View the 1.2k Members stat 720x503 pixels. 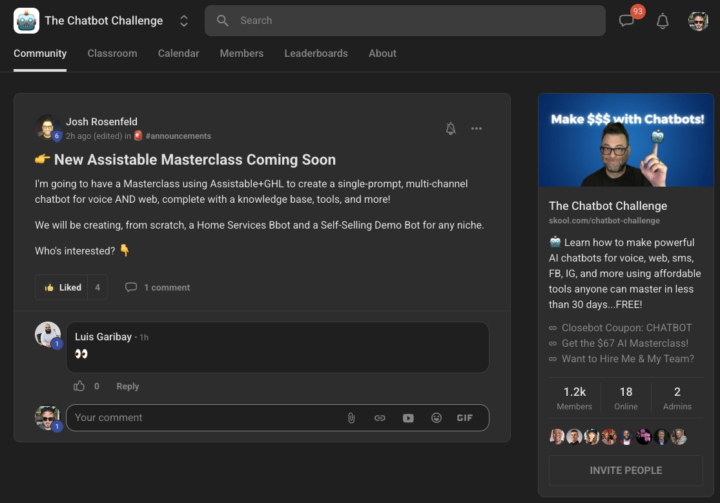[574, 398]
